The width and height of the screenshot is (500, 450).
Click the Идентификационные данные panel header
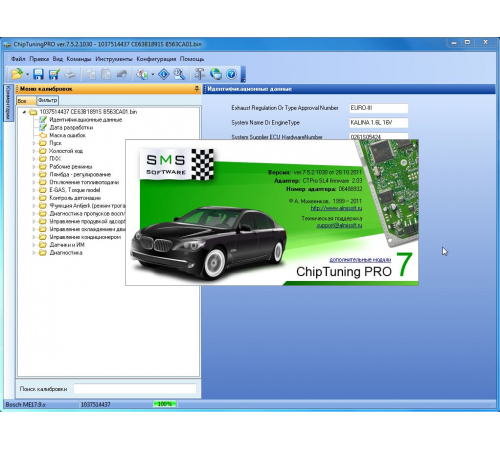(x=349, y=89)
